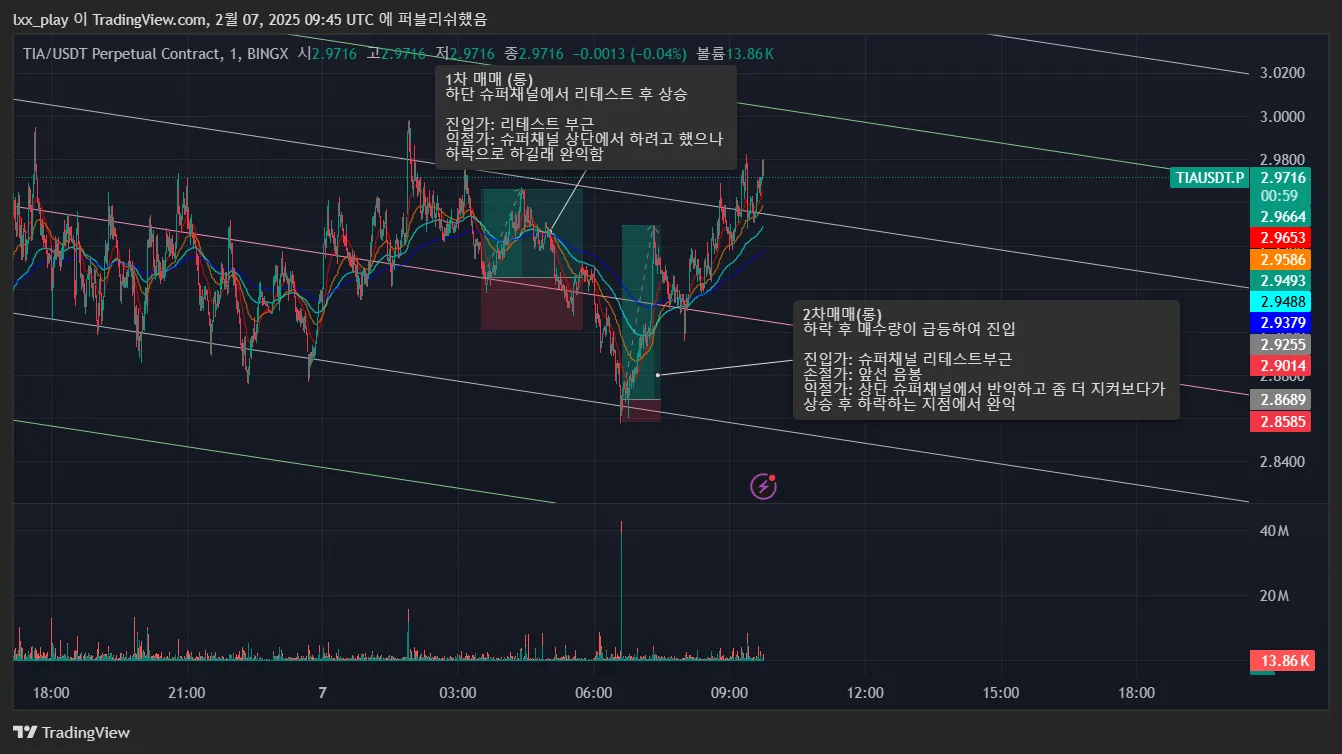Click the 06:00 time axis label
Image resolution: width=1342 pixels, height=754 pixels.
click(x=594, y=692)
